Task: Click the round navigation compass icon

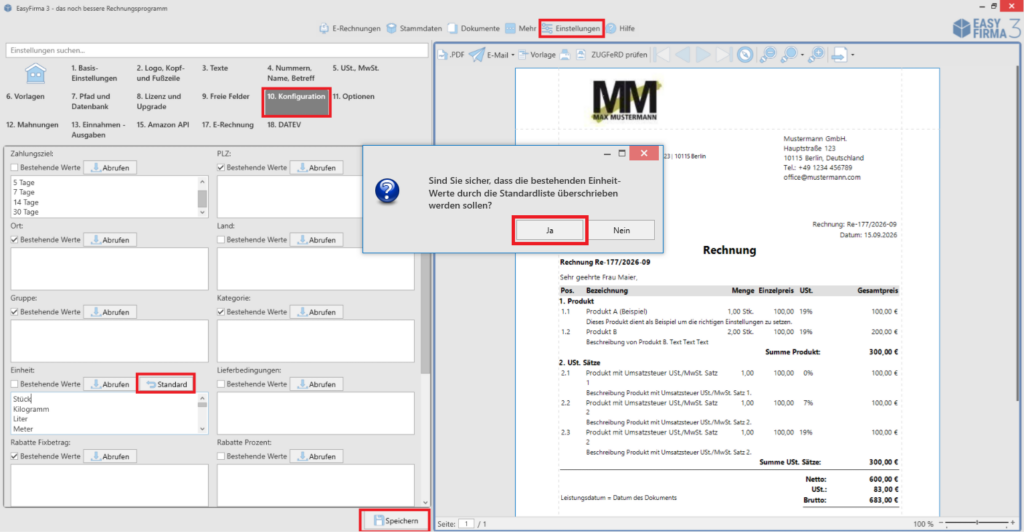Action: point(744,55)
